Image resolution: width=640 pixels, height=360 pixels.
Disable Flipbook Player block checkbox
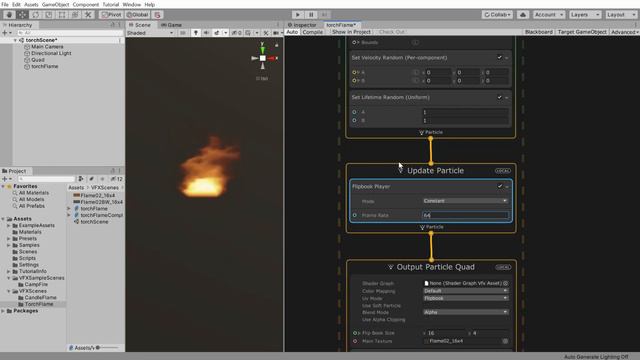coord(500,186)
